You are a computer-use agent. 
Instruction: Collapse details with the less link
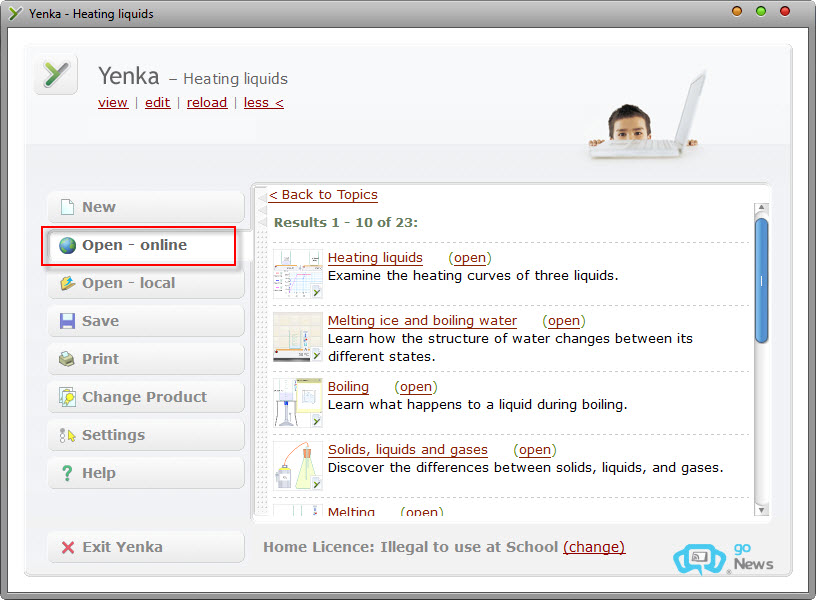pos(264,103)
